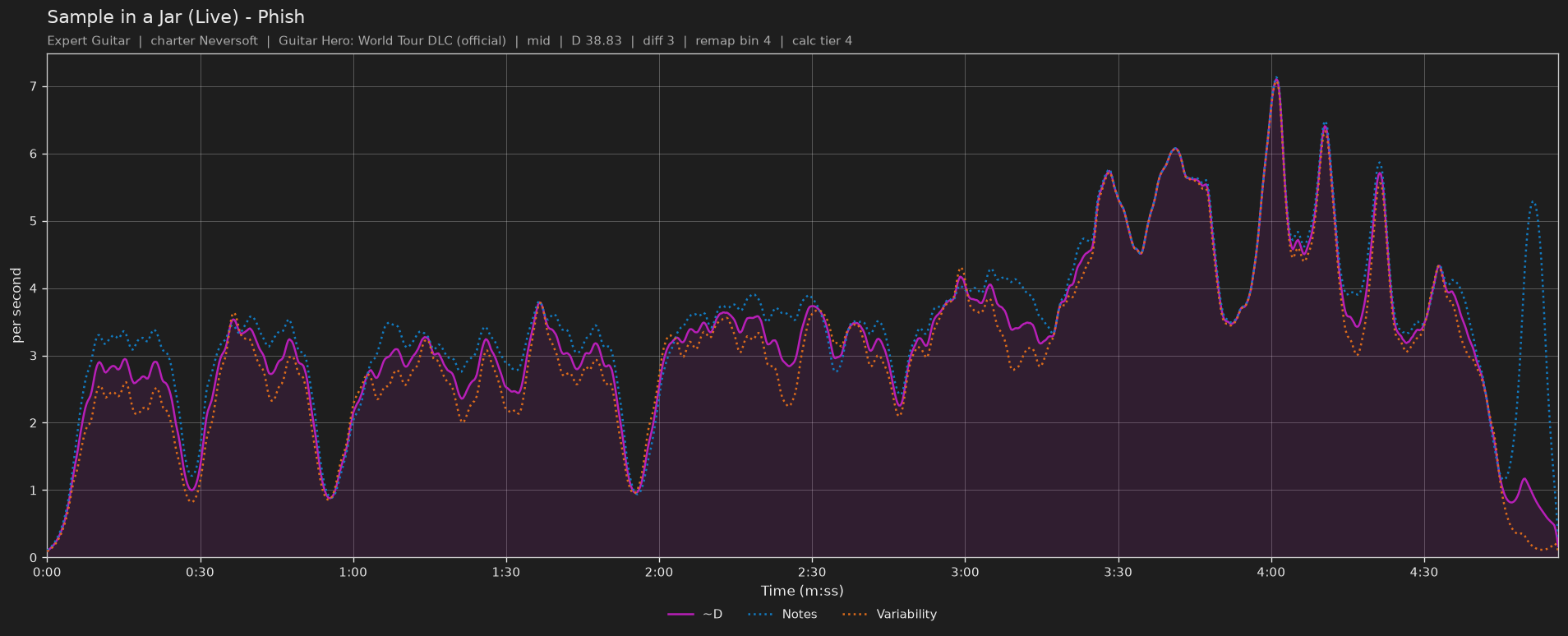Click the '5' y-axis tick label
The width and height of the screenshot is (1568, 636).
[35, 222]
